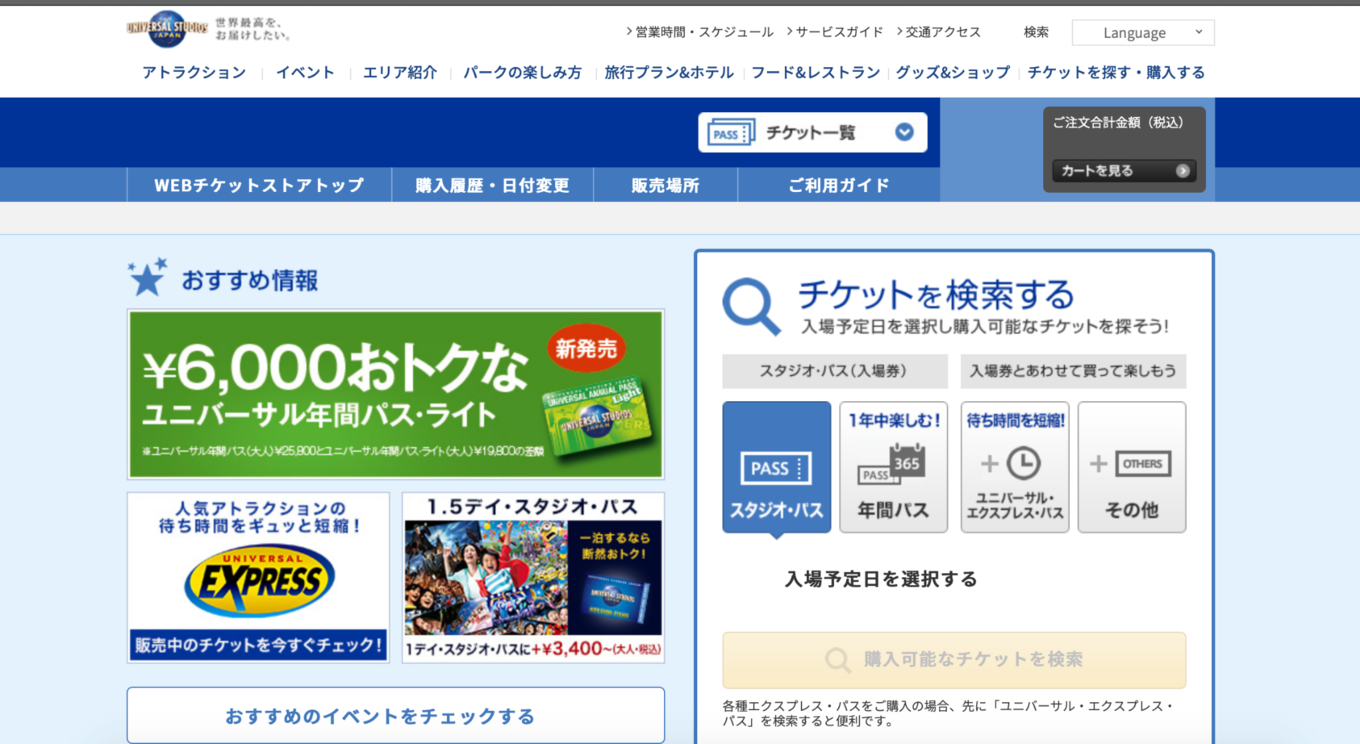Open 旅行プラン&ホテル menu
Viewport: 1360px width, 744px height.
(x=669, y=72)
